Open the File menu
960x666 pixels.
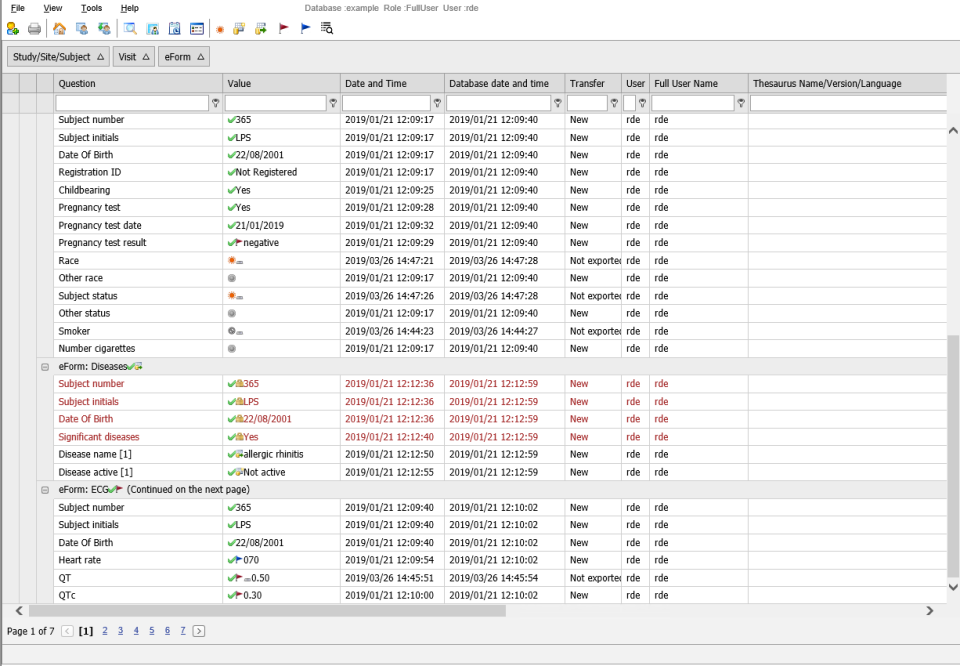(x=18, y=8)
